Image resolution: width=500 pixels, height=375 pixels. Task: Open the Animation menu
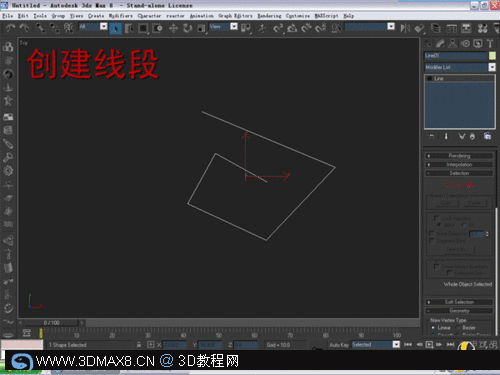click(201, 16)
